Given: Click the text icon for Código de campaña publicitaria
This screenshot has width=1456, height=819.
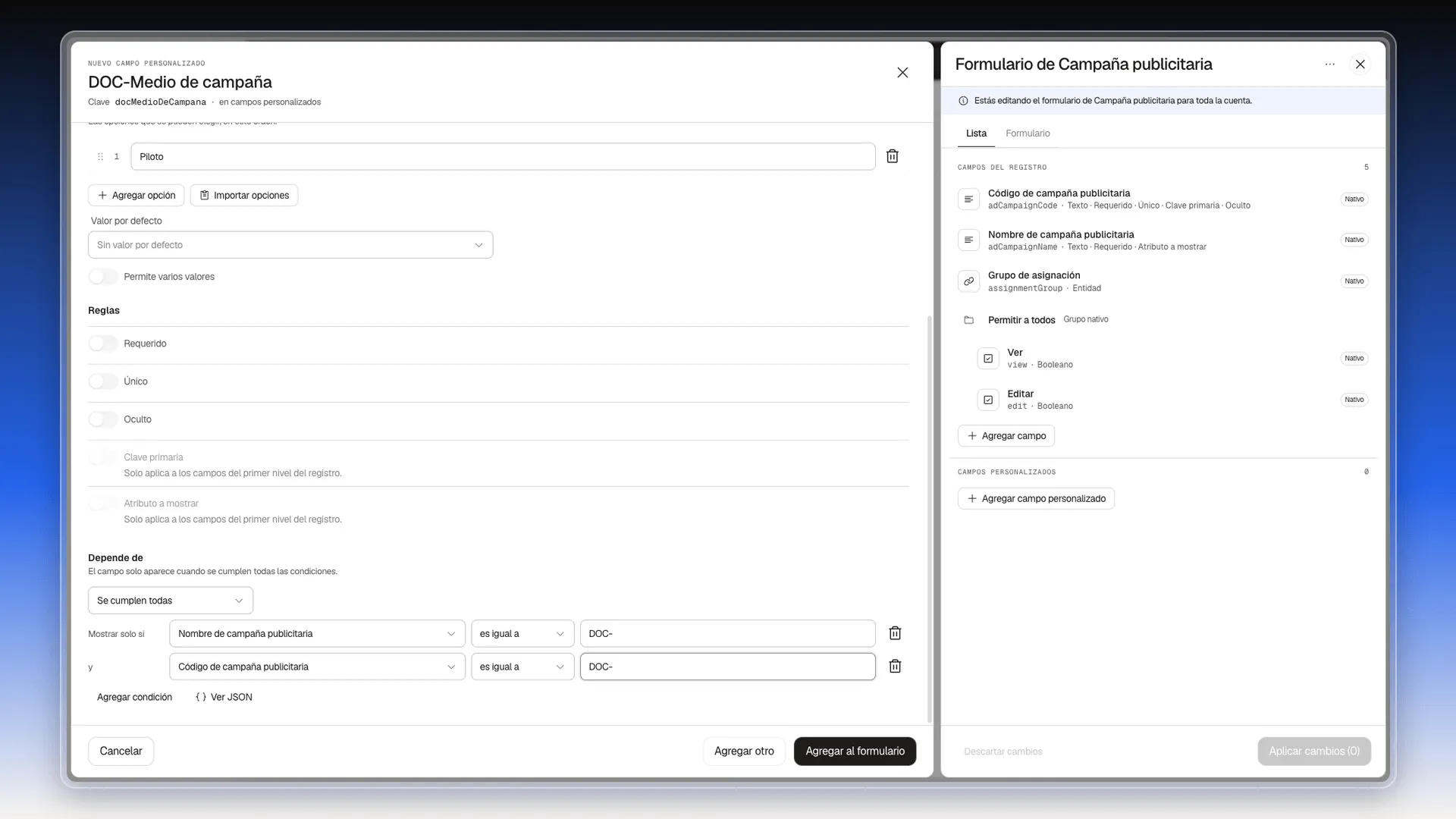Looking at the screenshot, I should click(968, 199).
